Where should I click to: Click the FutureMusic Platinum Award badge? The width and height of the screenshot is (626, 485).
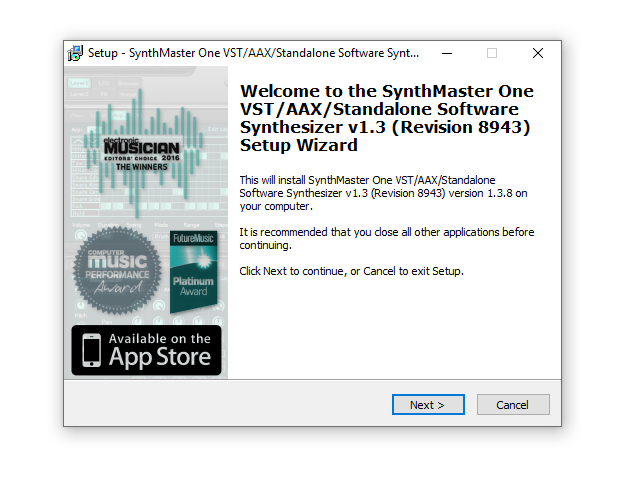pyautogui.click(x=194, y=271)
